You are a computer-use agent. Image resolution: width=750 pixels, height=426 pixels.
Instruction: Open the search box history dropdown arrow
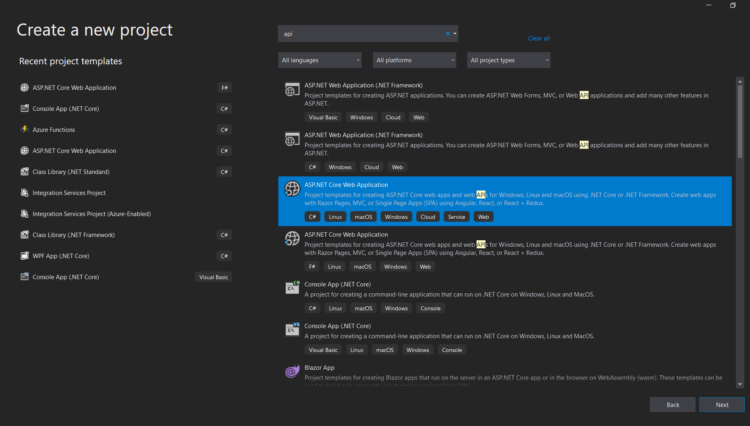point(455,34)
